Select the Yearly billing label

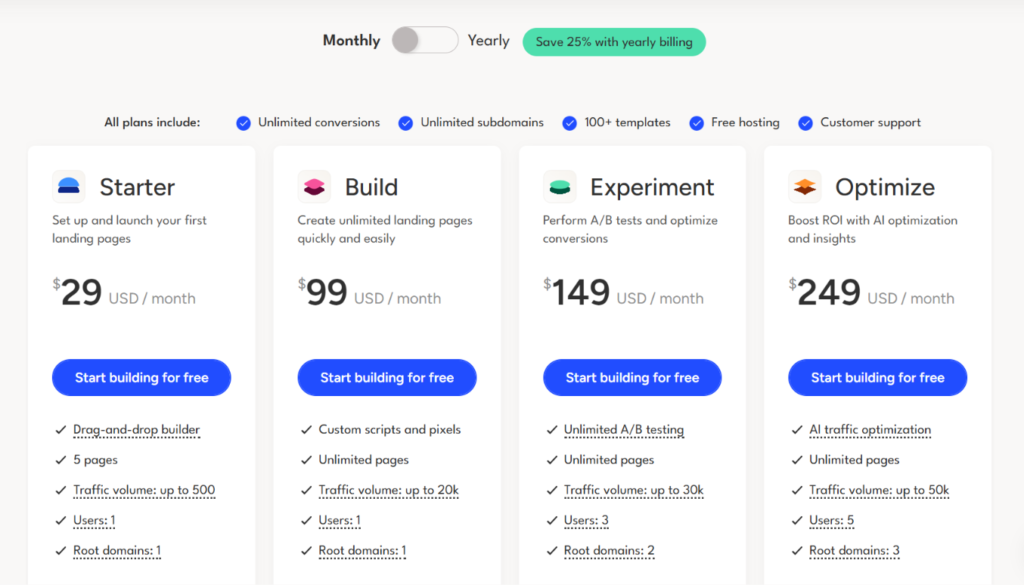pyautogui.click(x=488, y=40)
